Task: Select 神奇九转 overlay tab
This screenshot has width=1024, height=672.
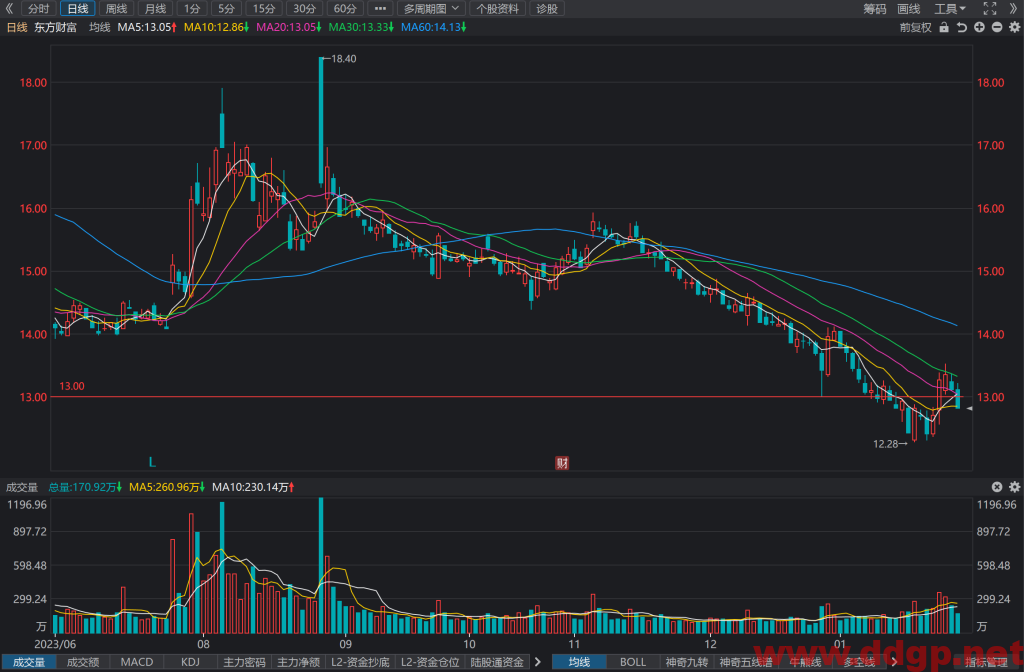Action: tap(686, 662)
